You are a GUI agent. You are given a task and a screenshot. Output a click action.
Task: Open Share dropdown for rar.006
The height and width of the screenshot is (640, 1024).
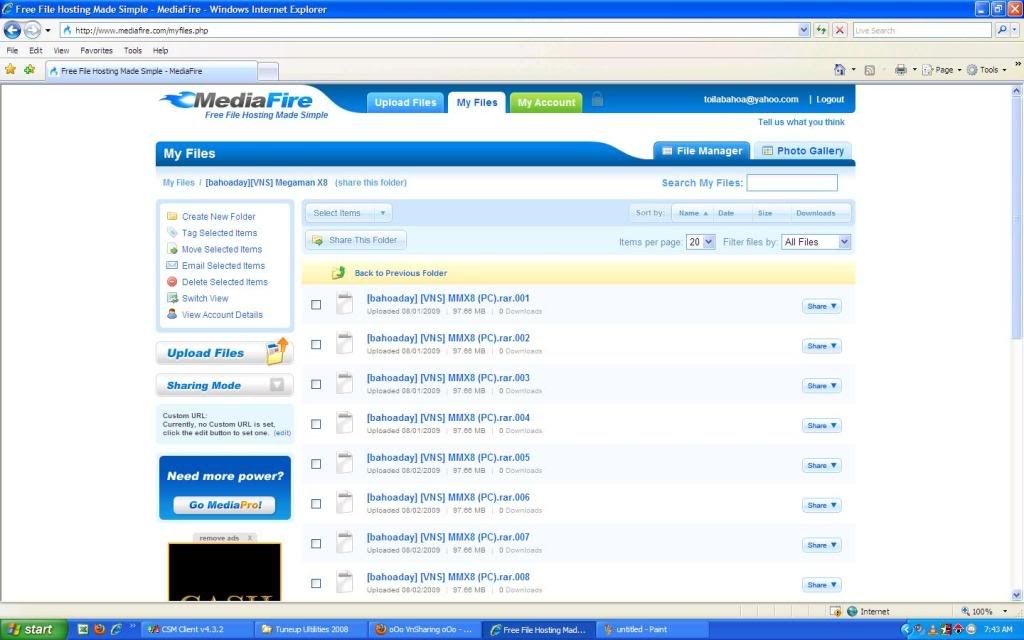click(822, 505)
